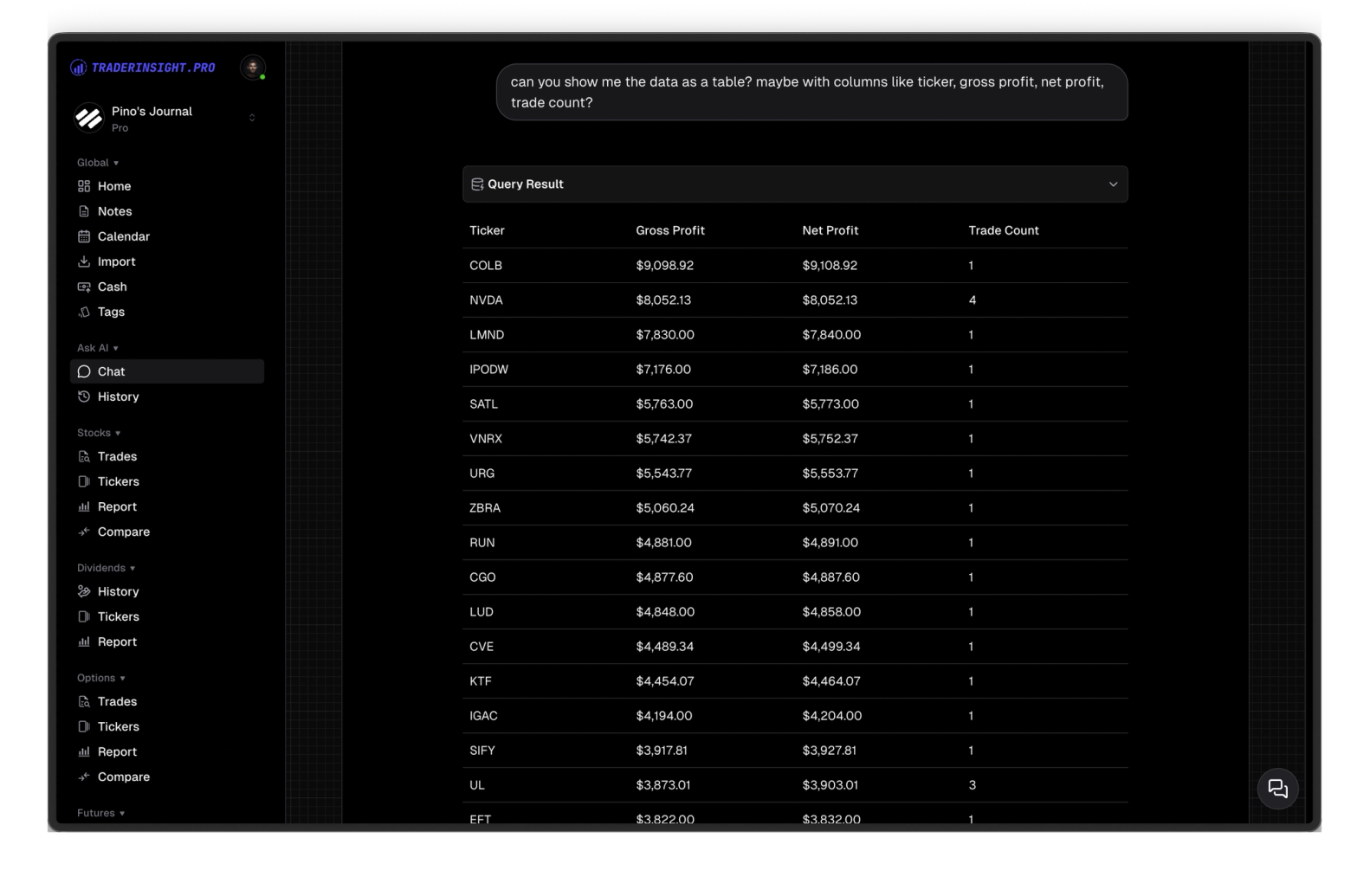Click the Dividends Report chart icon
The image size is (1370, 896).
click(84, 641)
